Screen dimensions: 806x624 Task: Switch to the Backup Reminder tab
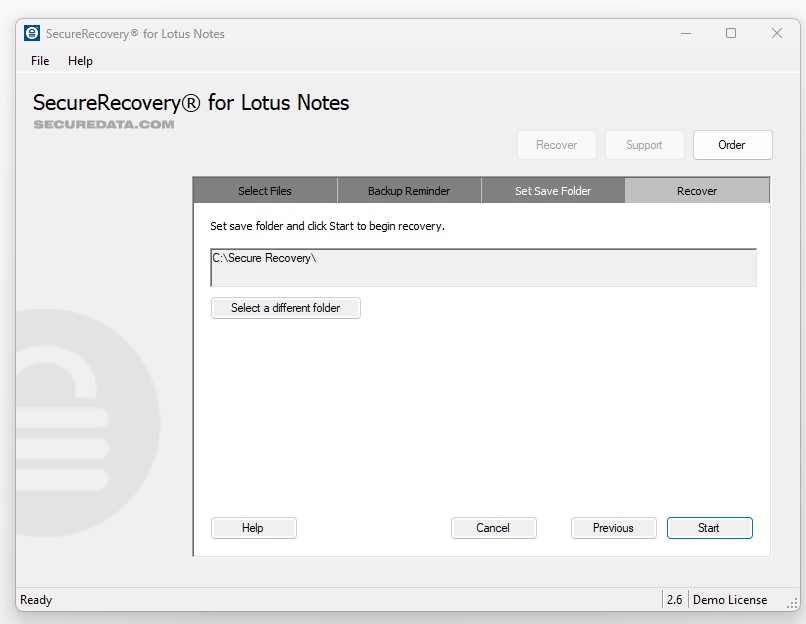(408, 190)
